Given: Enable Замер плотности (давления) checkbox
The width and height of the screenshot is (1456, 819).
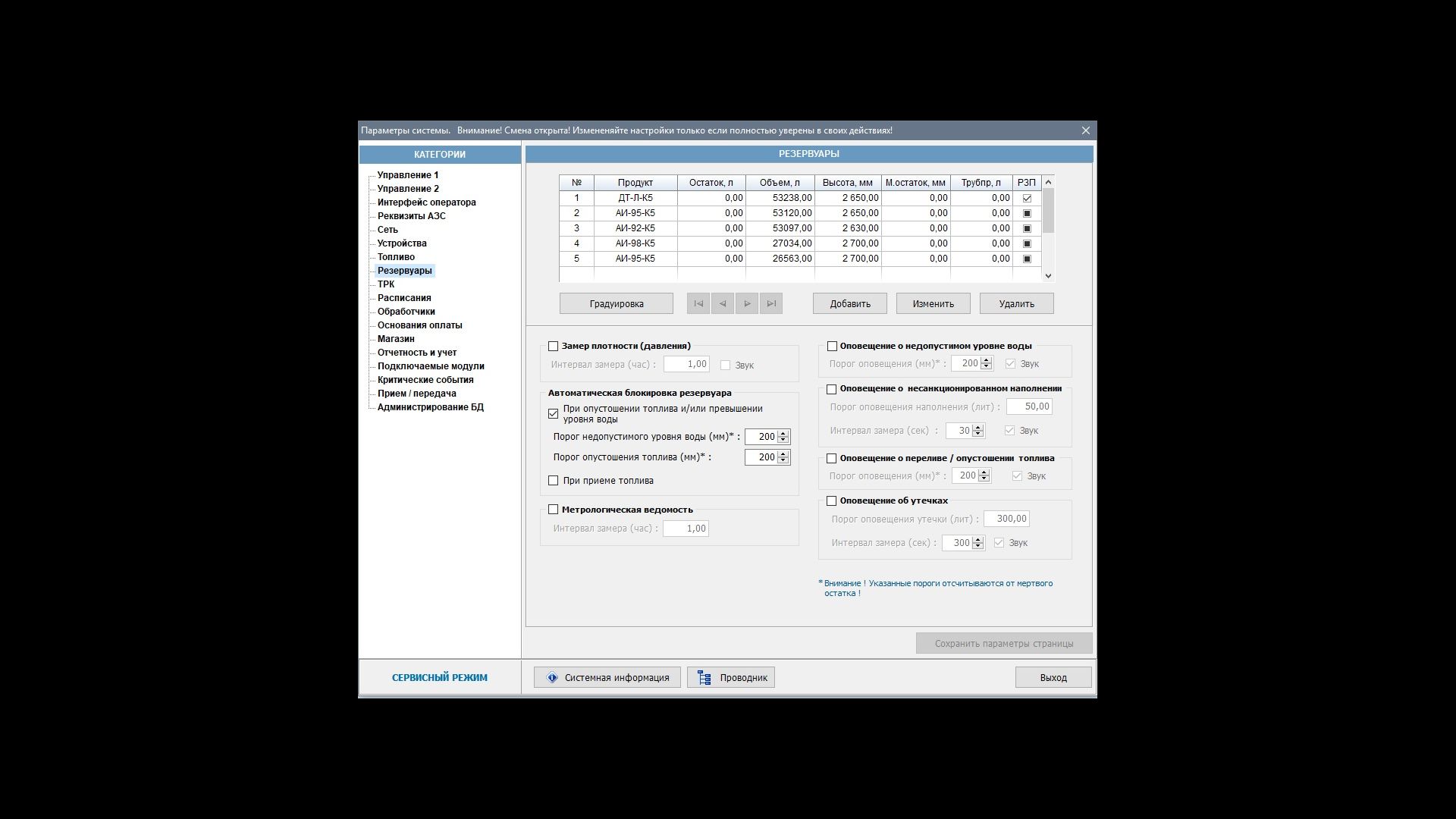Looking at the screenshot, I should [x=554, y=347].
